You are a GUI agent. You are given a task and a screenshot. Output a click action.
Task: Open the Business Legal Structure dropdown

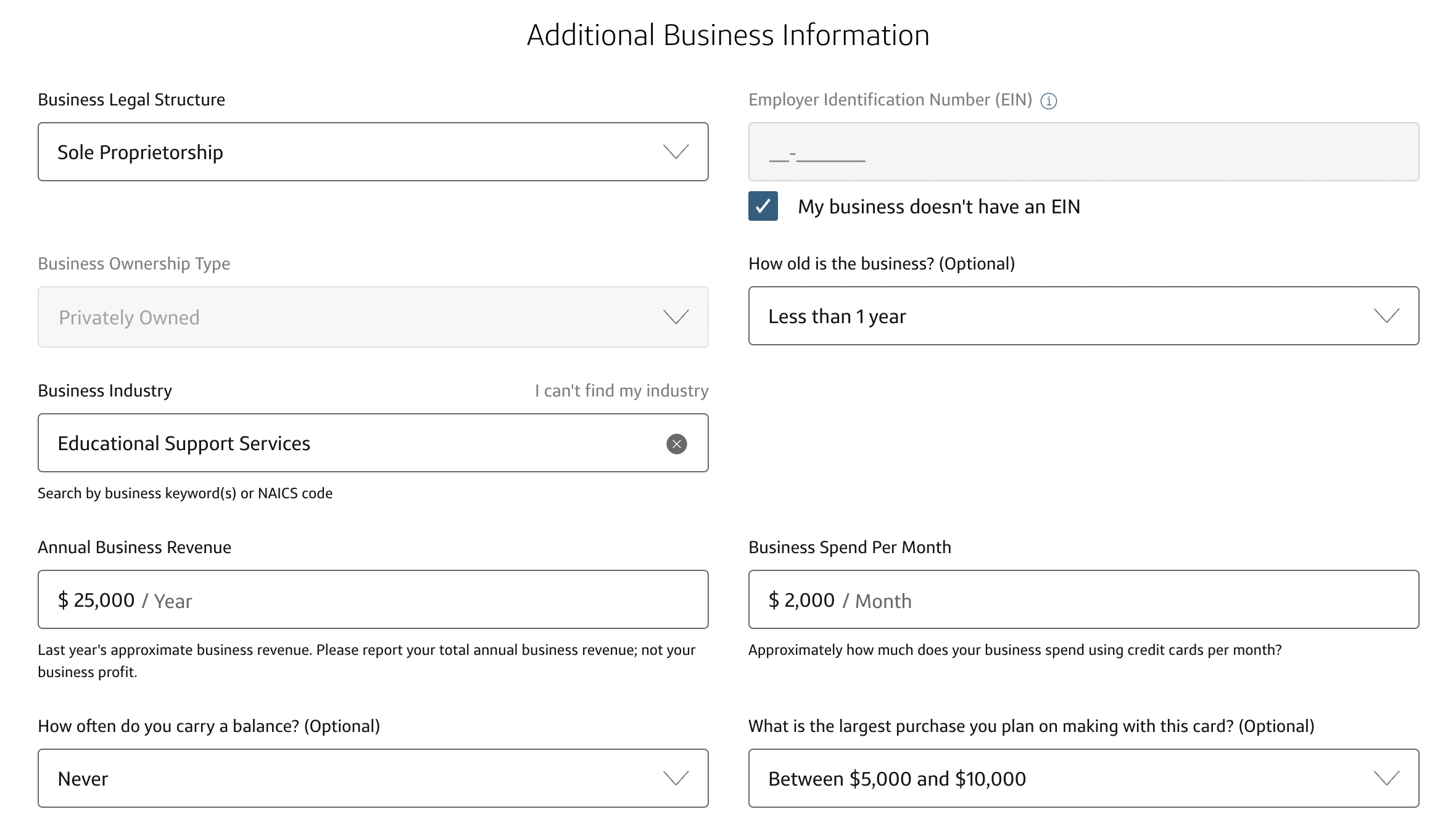[x=373, y=152]
